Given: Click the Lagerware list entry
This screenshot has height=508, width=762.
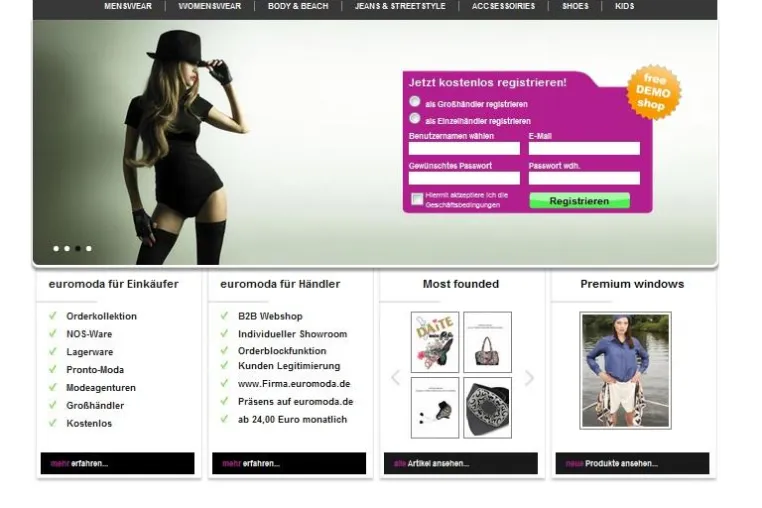Looking at the screenshot, I should 90,352.
